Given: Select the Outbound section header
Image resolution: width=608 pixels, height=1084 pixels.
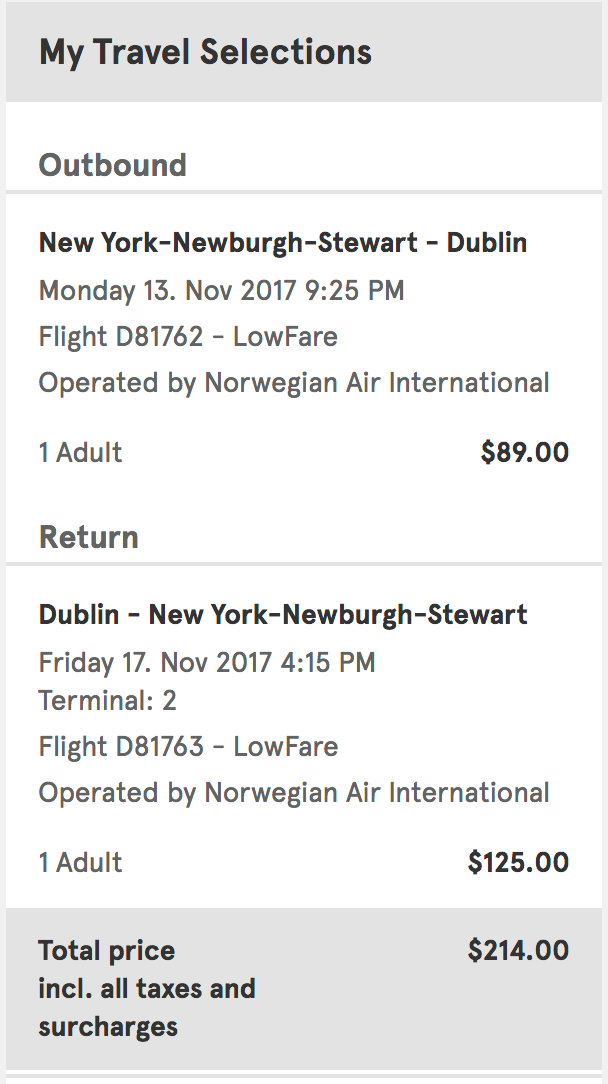Looking at the screenshot, I should pyautogui.click(x=113, y=165).
